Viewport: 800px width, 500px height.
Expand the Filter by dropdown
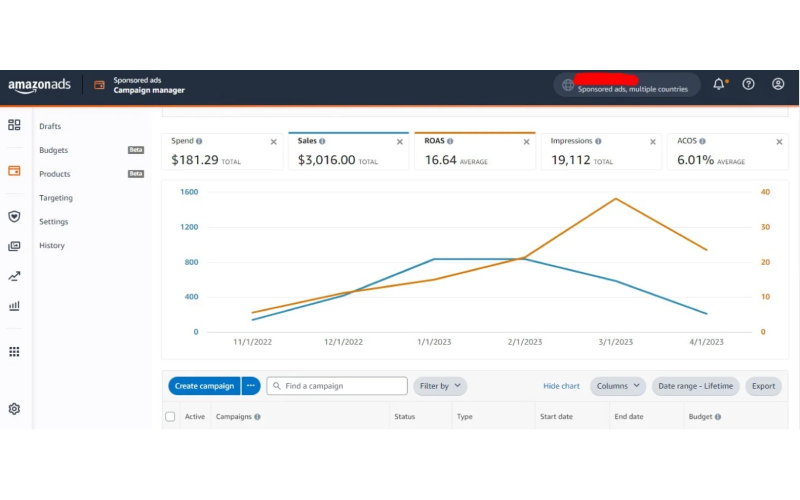pos(440,386)
